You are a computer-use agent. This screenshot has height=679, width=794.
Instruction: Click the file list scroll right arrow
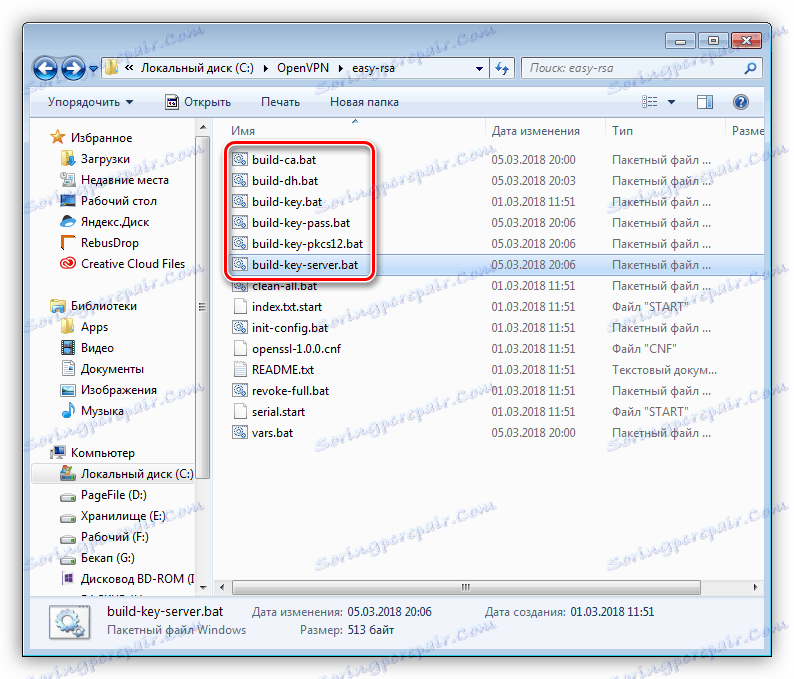755,587
